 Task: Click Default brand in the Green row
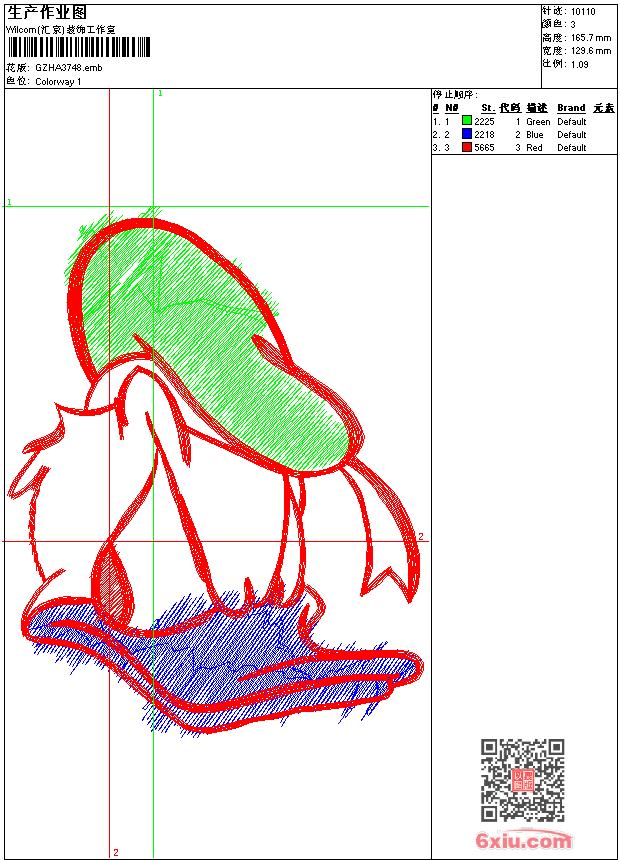click(572, 121)
